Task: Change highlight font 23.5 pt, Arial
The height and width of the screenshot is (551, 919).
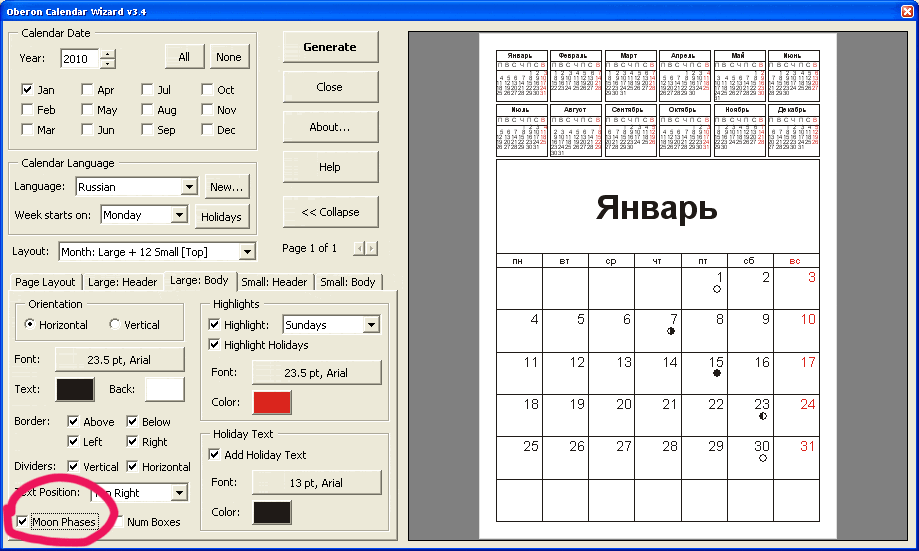Action: (316, 373)
